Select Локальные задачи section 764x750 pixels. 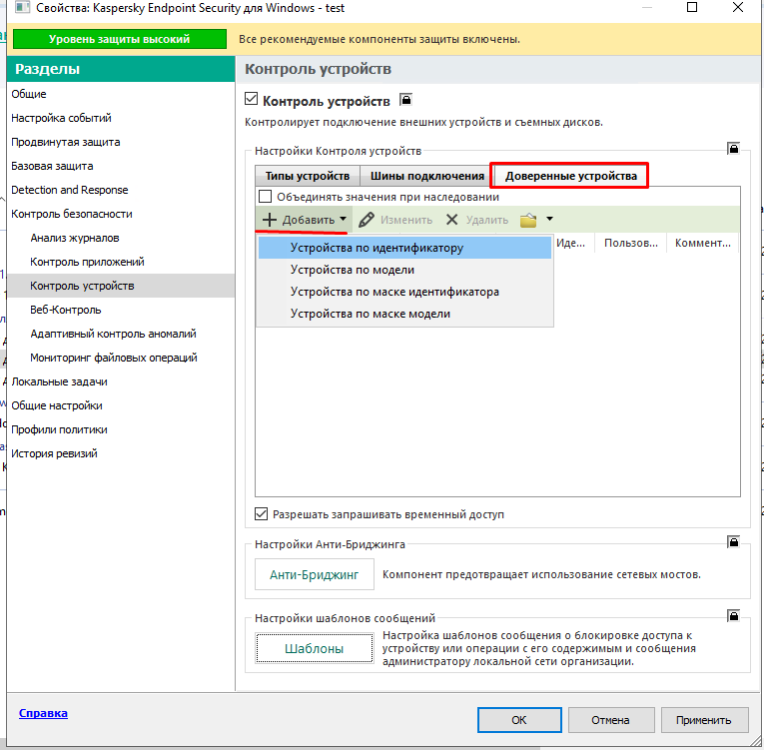[x=59, y=382]
